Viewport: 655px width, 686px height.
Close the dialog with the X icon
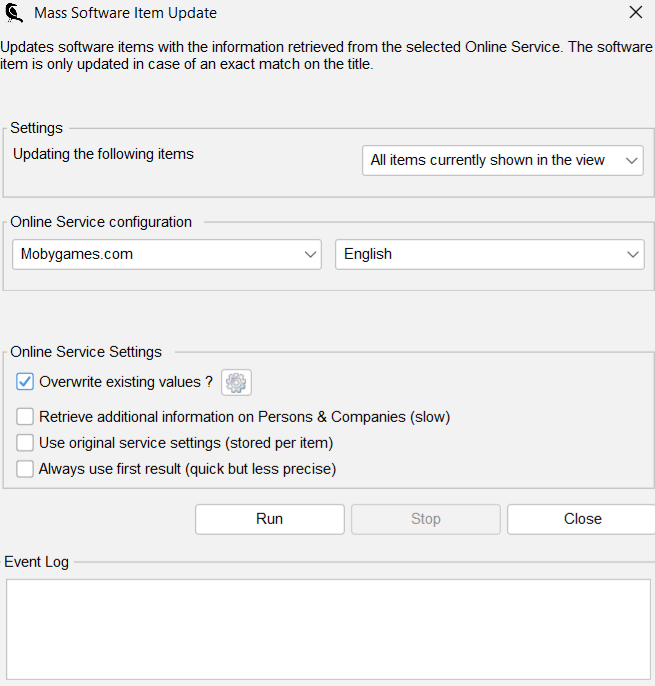[636, 12]
